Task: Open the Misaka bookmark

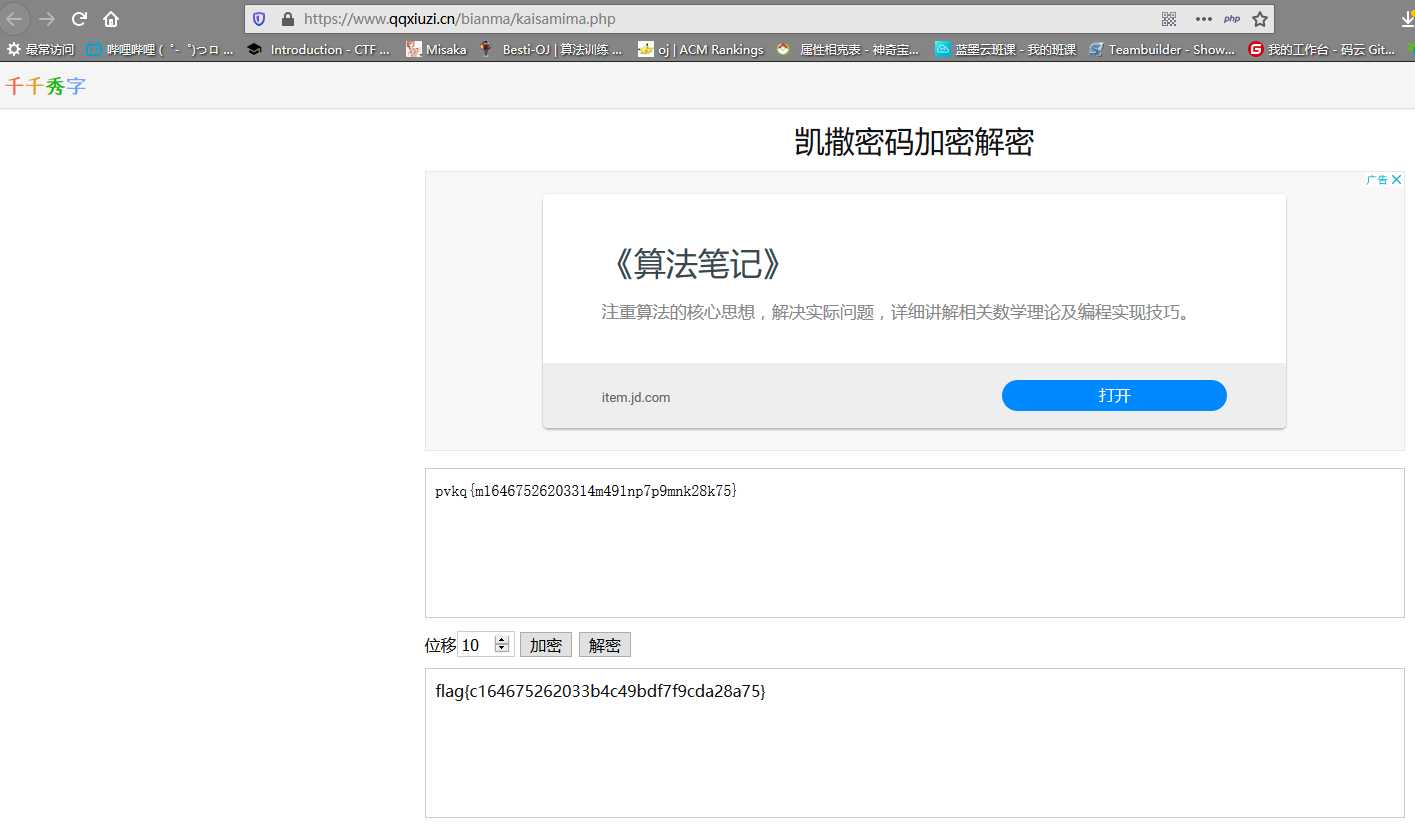Action: click(x=436, y=49)
